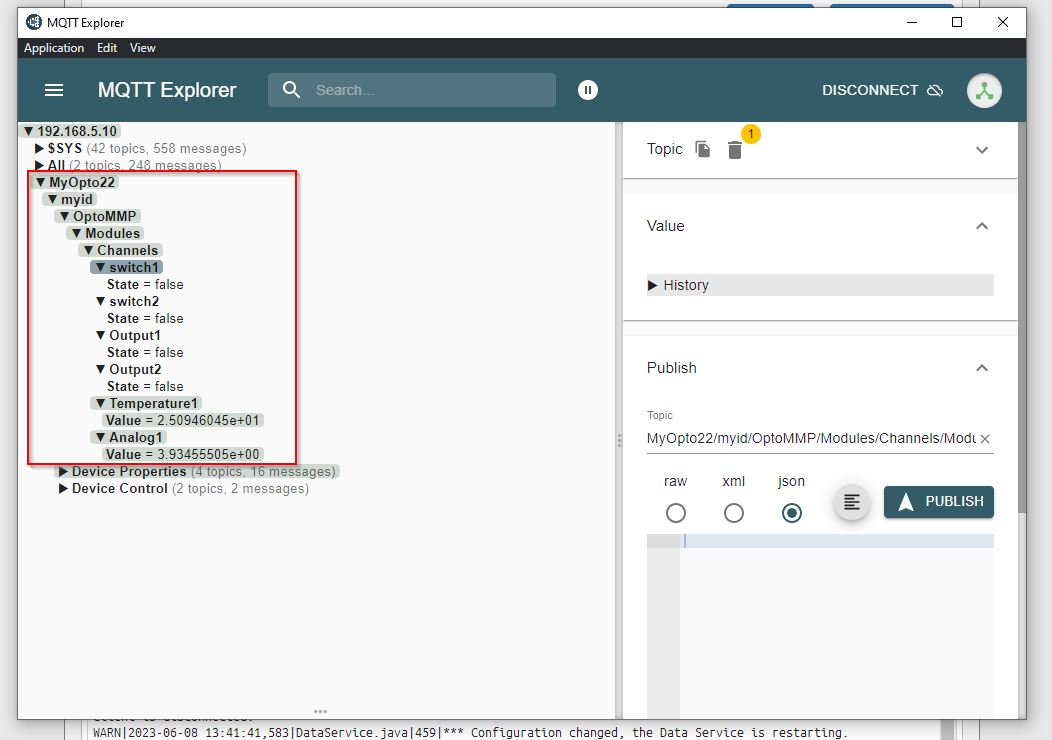This screenshot has height=740, width=1052.
Task: Clear the publish topic field
Action: [985, 439]
